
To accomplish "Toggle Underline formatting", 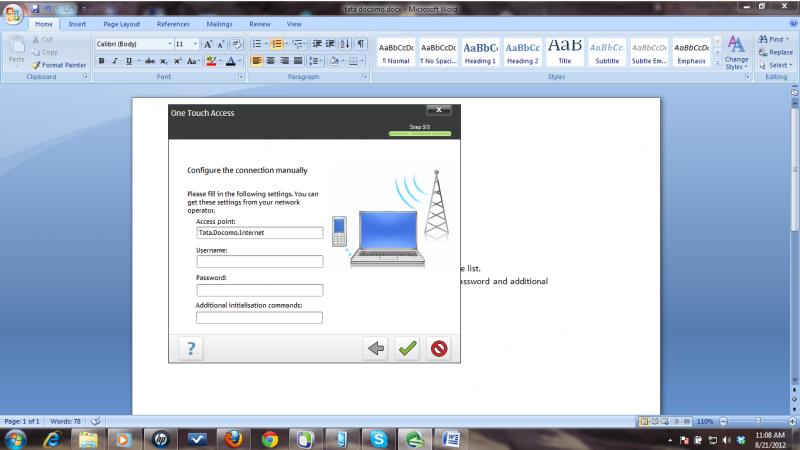I will [129, 61].
